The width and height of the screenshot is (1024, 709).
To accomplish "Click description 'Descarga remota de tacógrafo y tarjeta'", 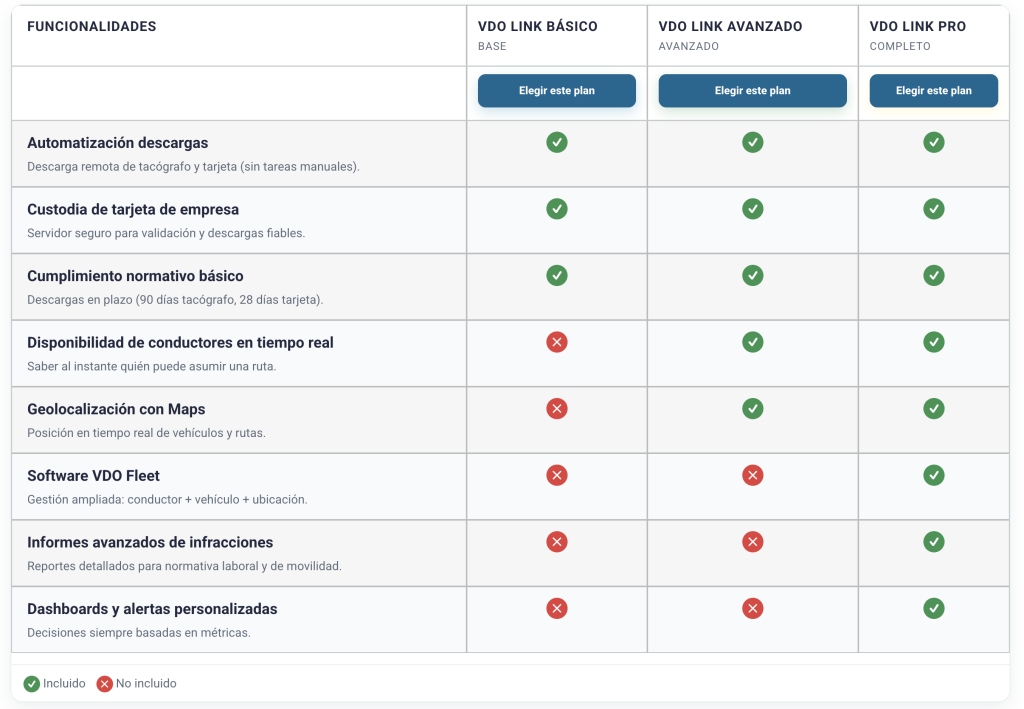I will coord(193,166).
